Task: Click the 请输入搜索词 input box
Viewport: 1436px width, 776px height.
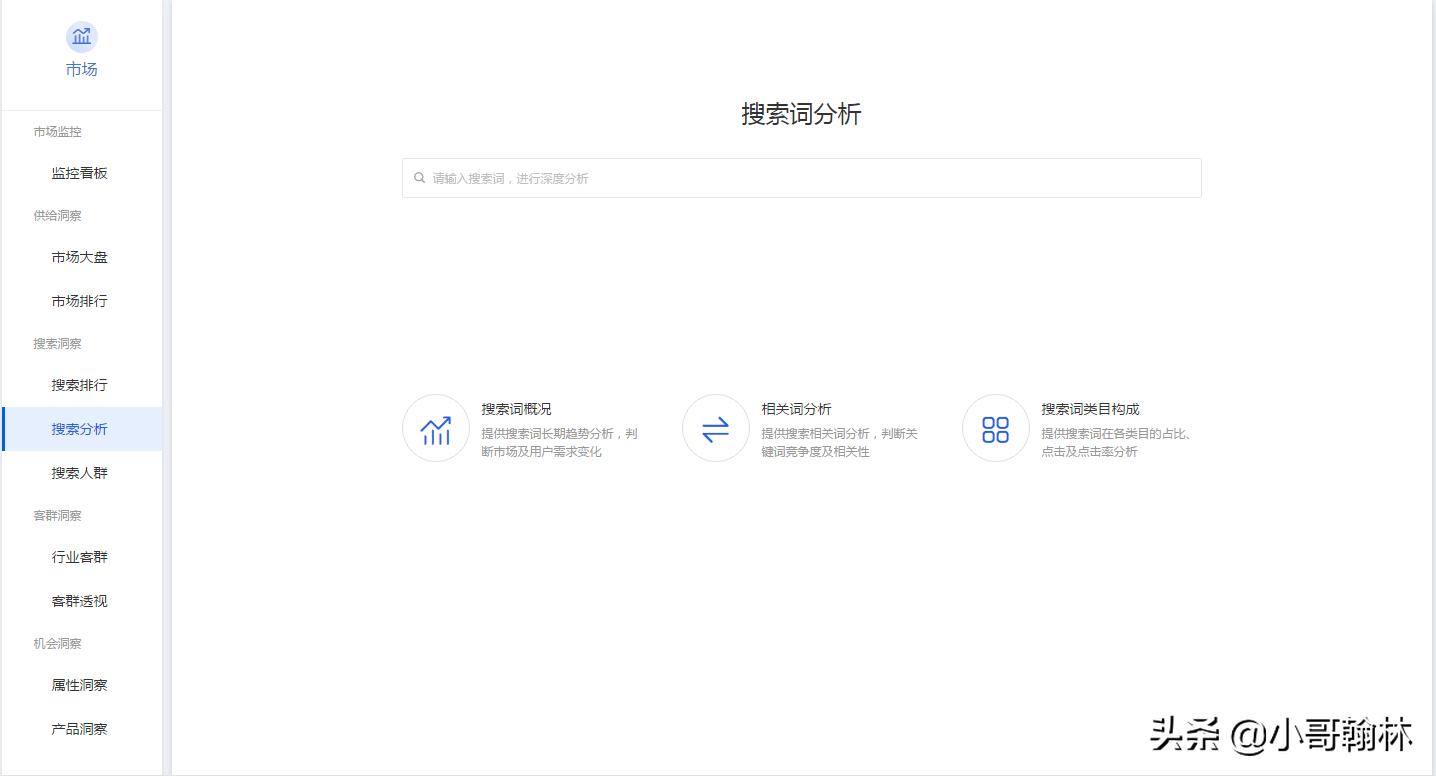Action: coord(800,178)
